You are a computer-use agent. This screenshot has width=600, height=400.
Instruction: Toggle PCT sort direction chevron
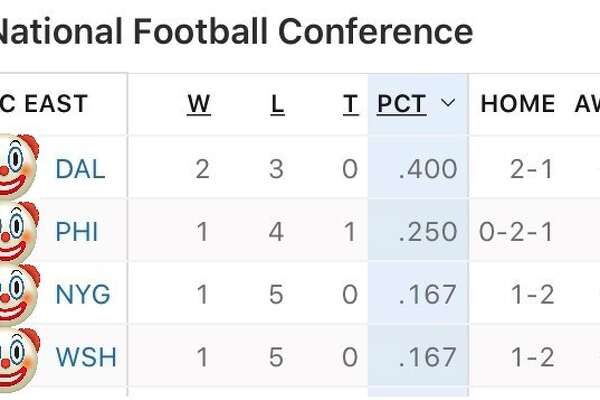point(448,103)
